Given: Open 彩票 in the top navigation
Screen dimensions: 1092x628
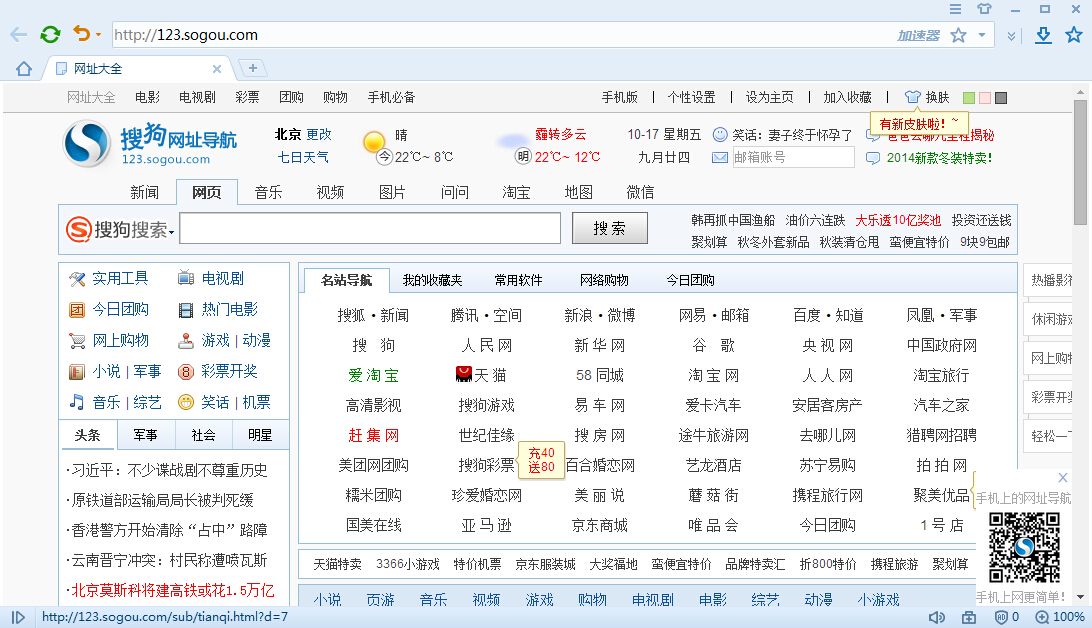Looking at the screenshot, I should (x=247, y=97).
